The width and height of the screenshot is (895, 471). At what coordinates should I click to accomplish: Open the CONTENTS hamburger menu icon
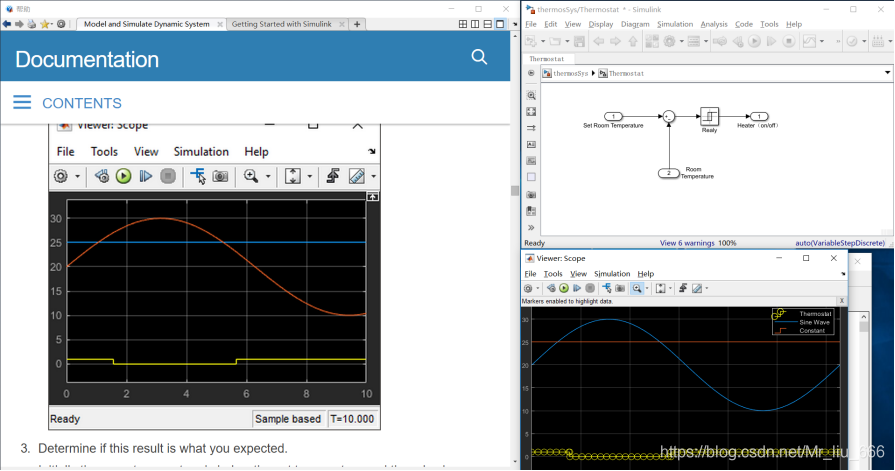[x=22, y=102]
